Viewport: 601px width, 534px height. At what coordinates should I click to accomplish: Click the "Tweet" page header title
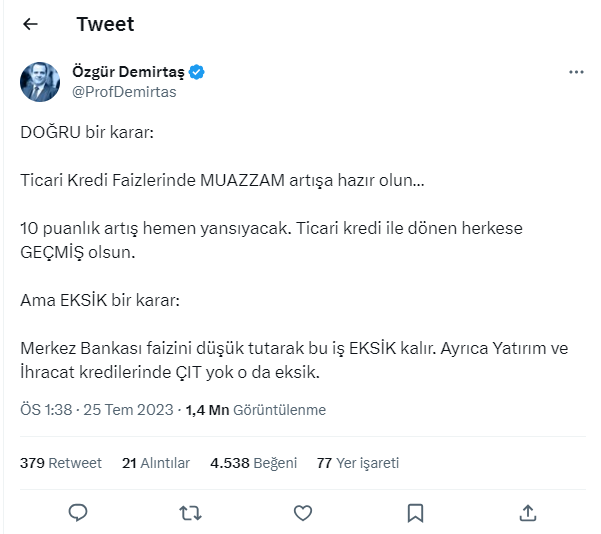coord(105,24)
